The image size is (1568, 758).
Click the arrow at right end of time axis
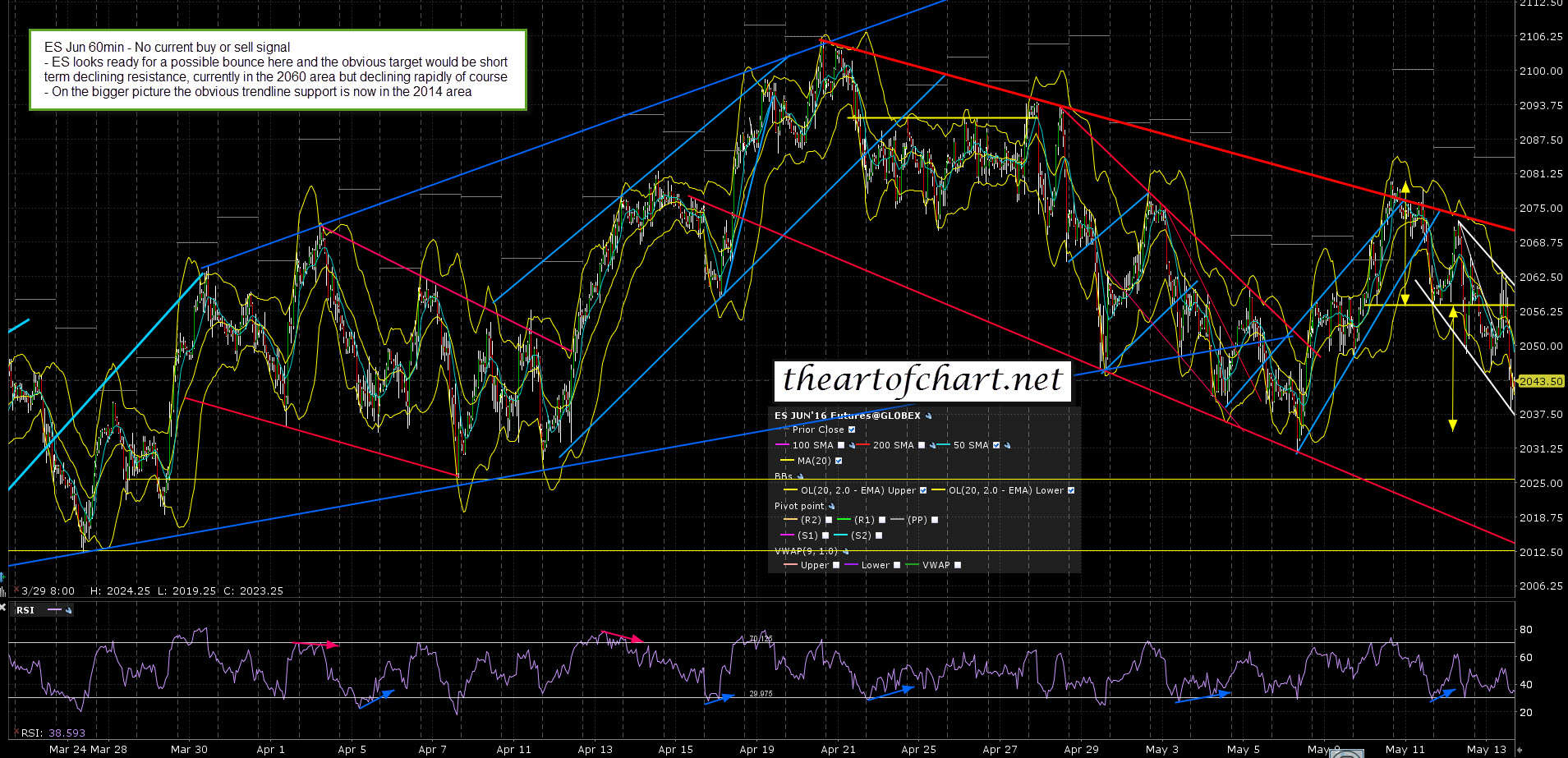(x=1519, y=749)
